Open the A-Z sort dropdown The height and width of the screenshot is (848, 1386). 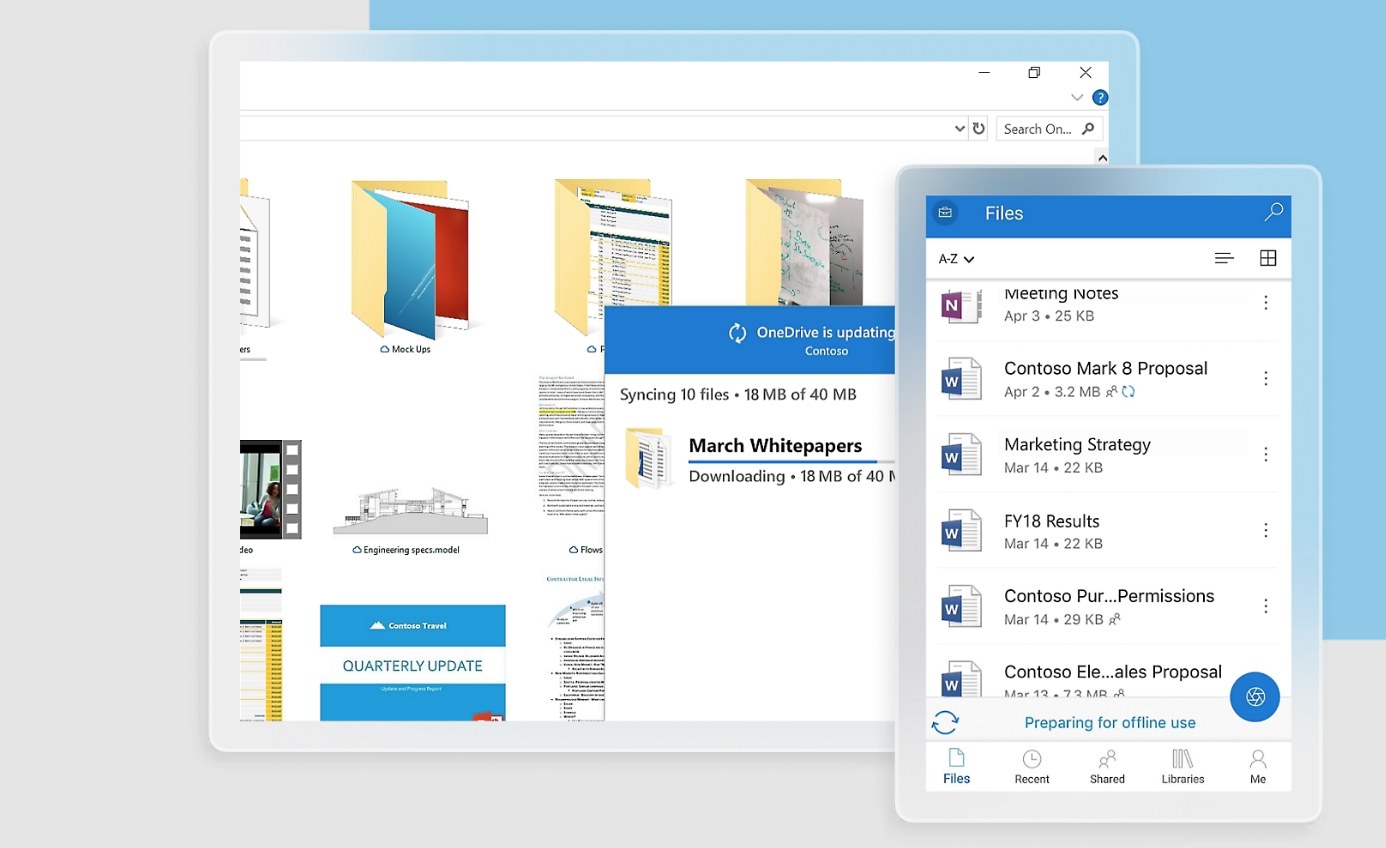tap(956, 259)
